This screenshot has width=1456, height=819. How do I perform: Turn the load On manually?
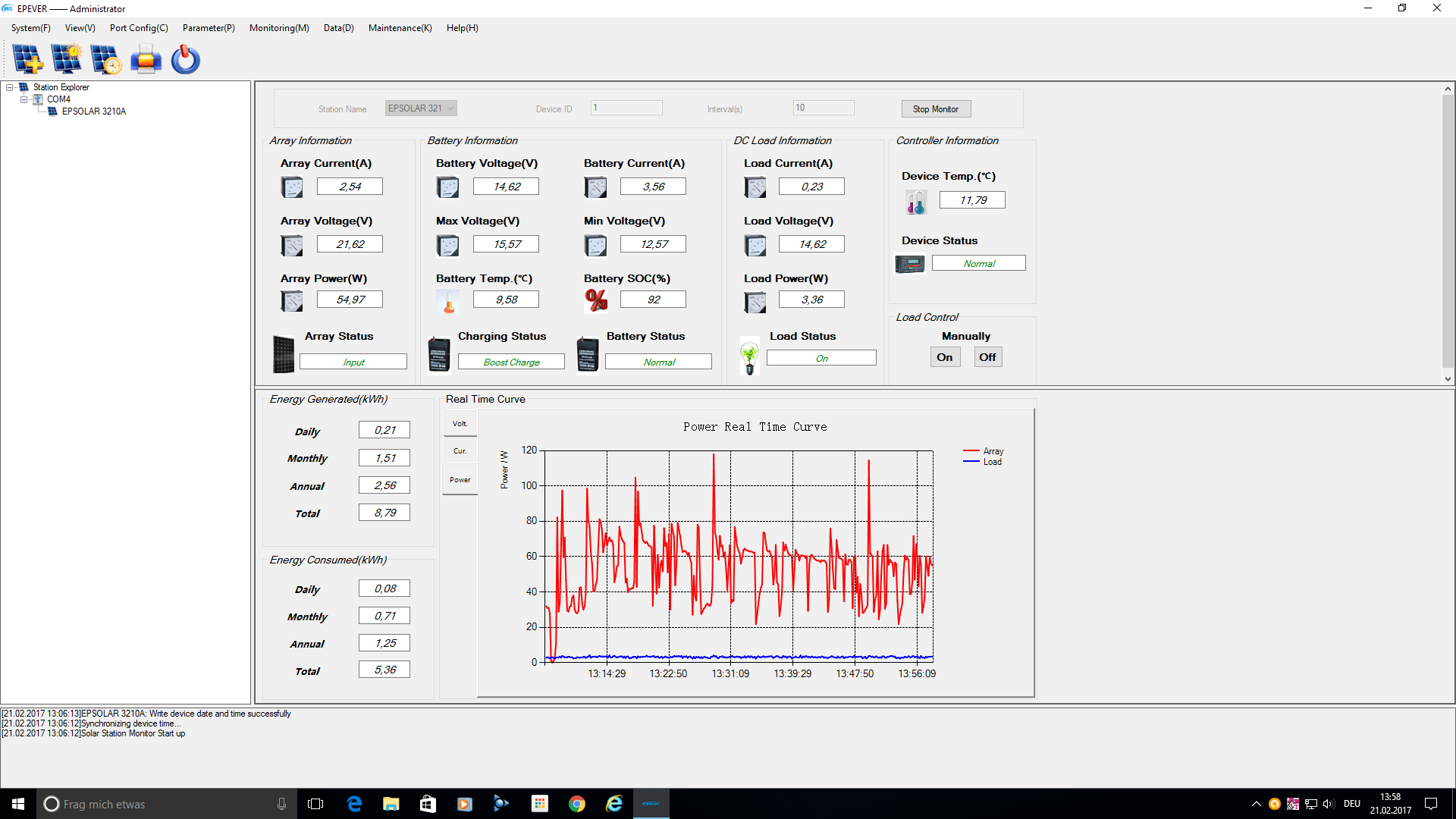click(x=945, y=357)
